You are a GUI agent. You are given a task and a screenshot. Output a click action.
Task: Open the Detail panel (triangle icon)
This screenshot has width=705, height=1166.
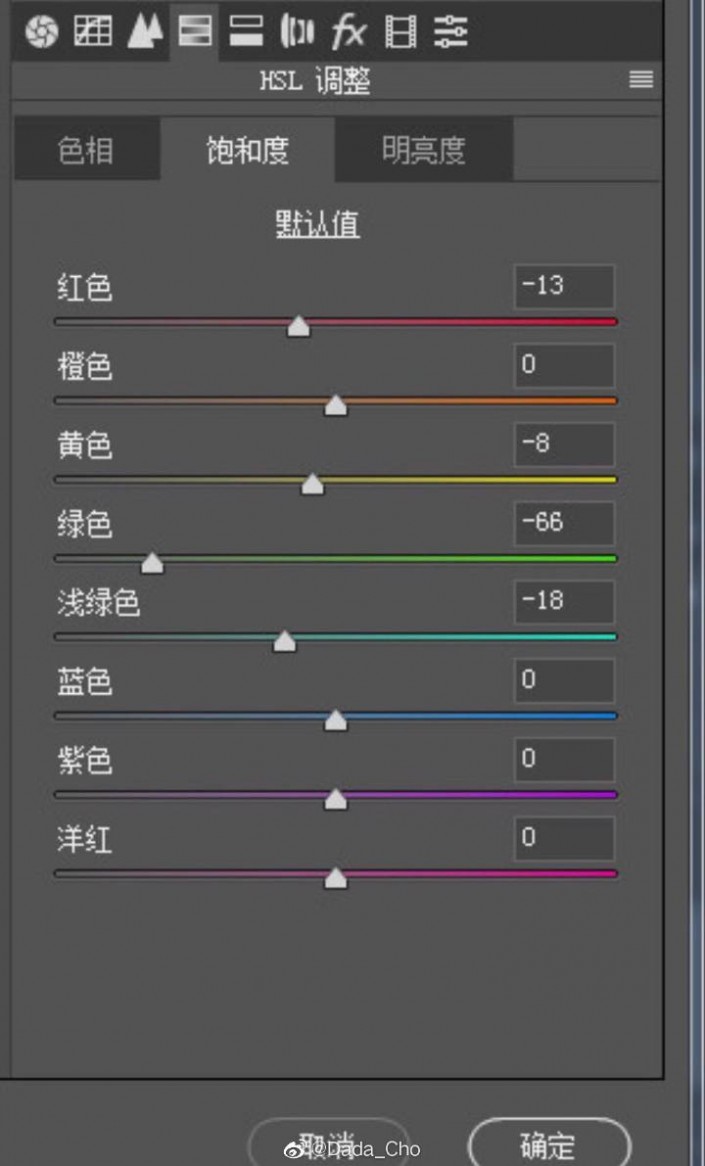[x=142, y=32]
